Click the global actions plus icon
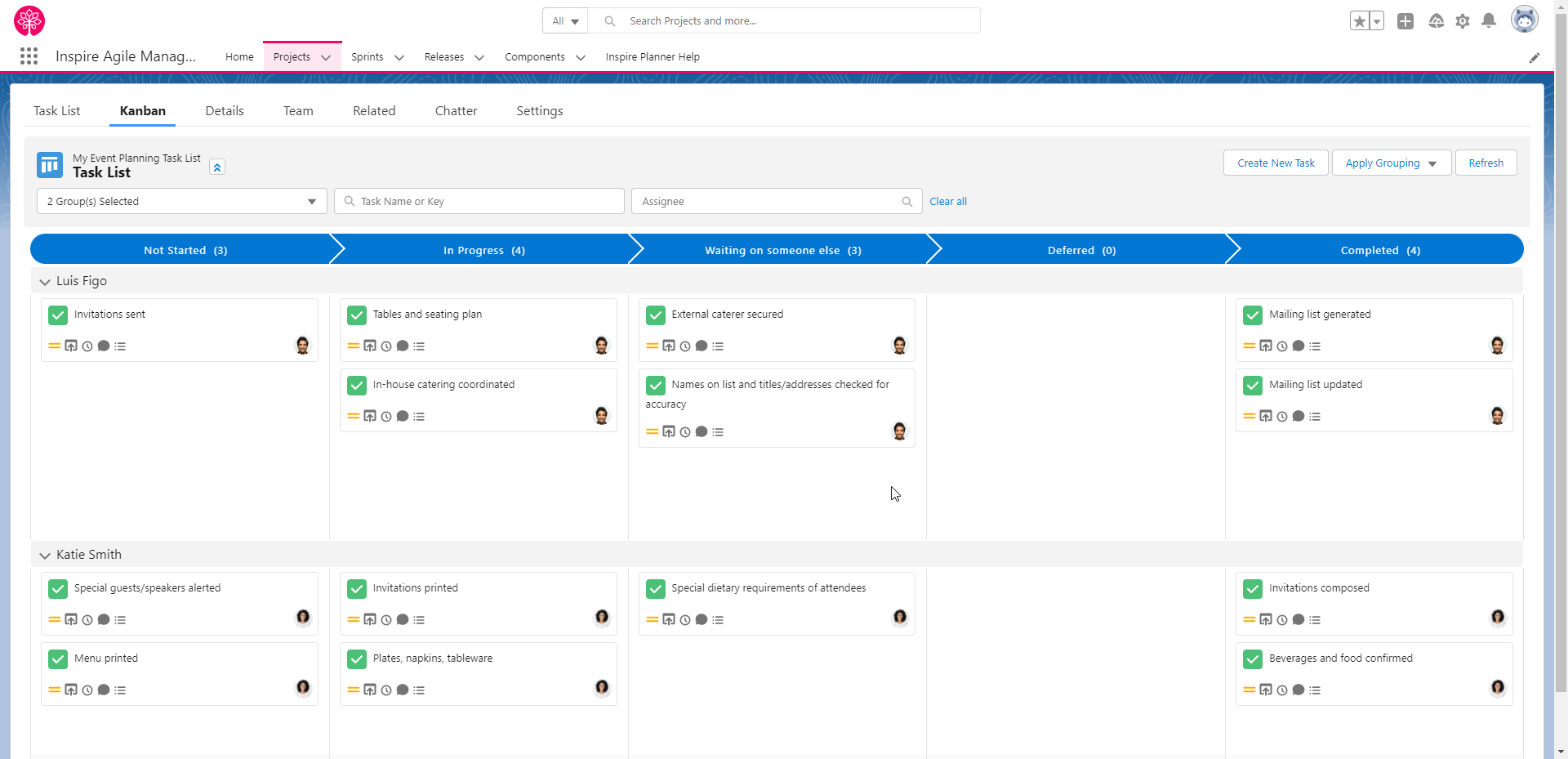This screenshot has height=759, width=1568. pos(1405,21)
